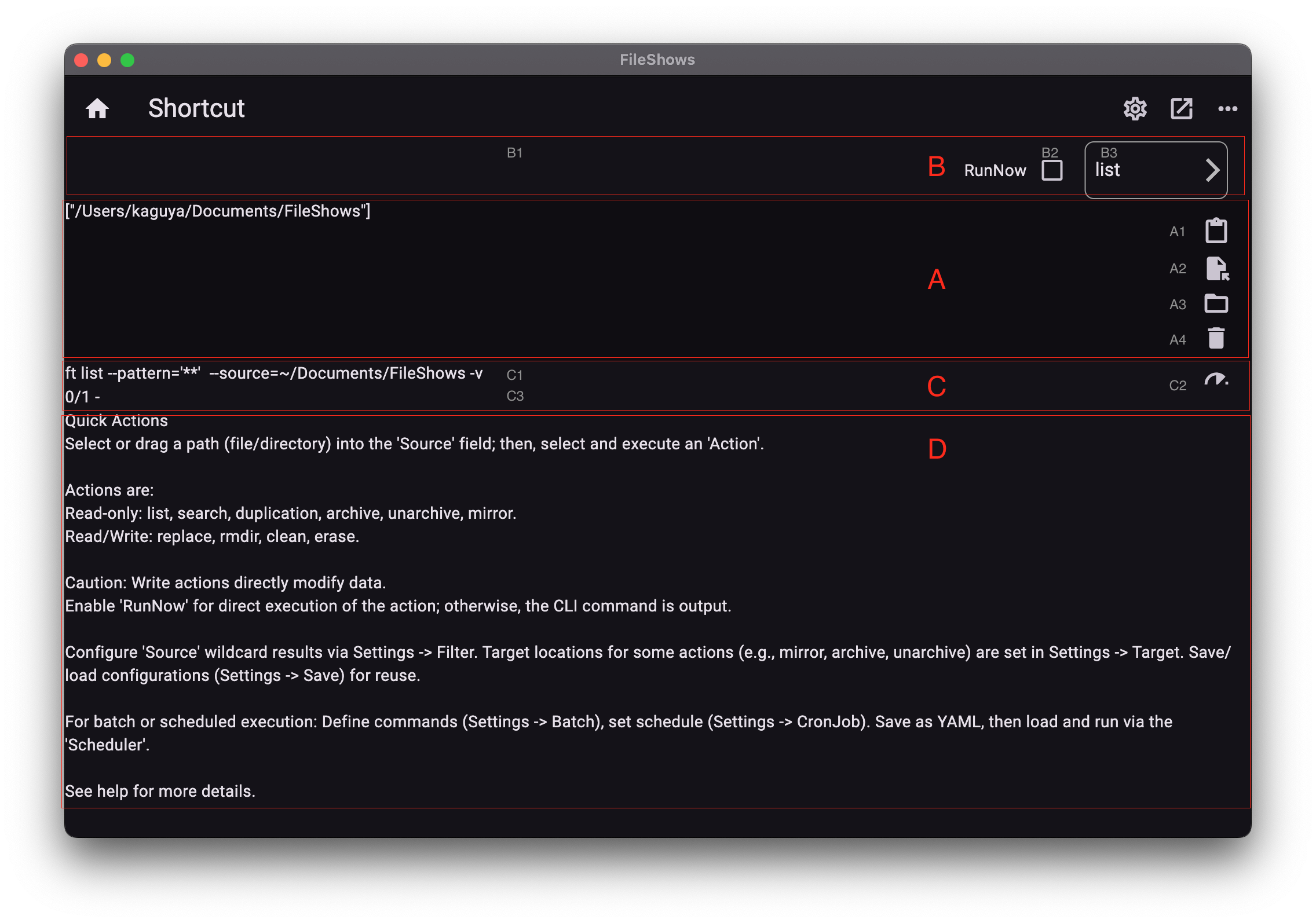Enable the RunNow checkbox
The image size is (1316, 923).
click(1051, 170)
